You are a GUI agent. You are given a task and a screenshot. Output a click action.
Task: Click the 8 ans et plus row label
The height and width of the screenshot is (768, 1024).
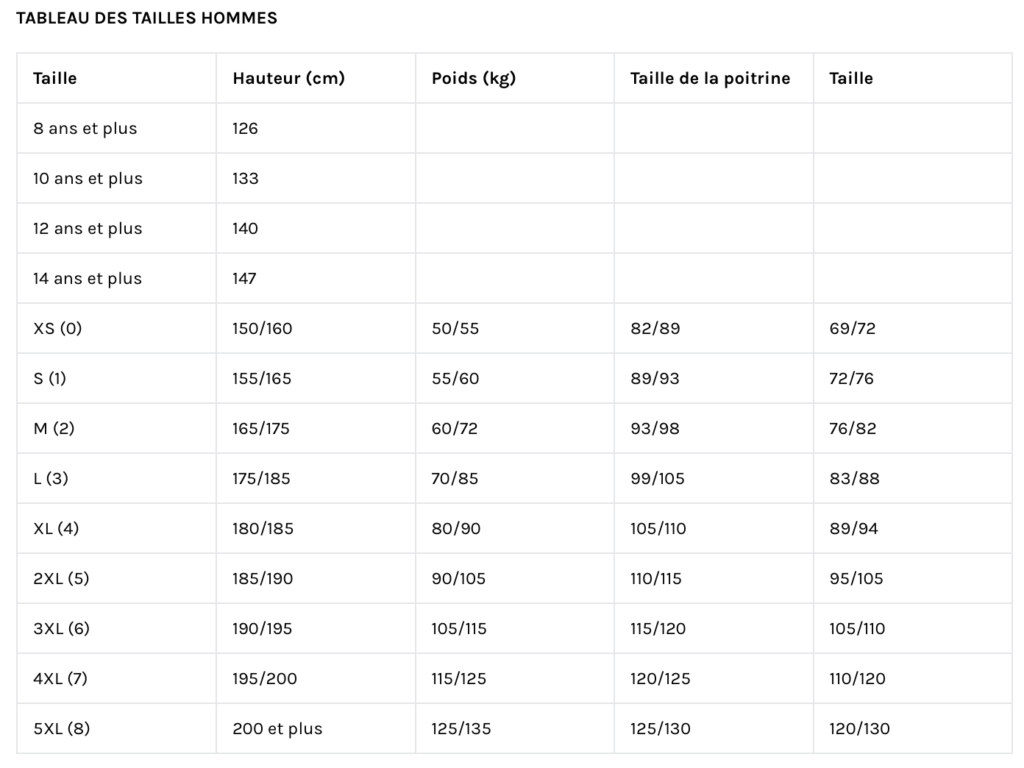85,129
